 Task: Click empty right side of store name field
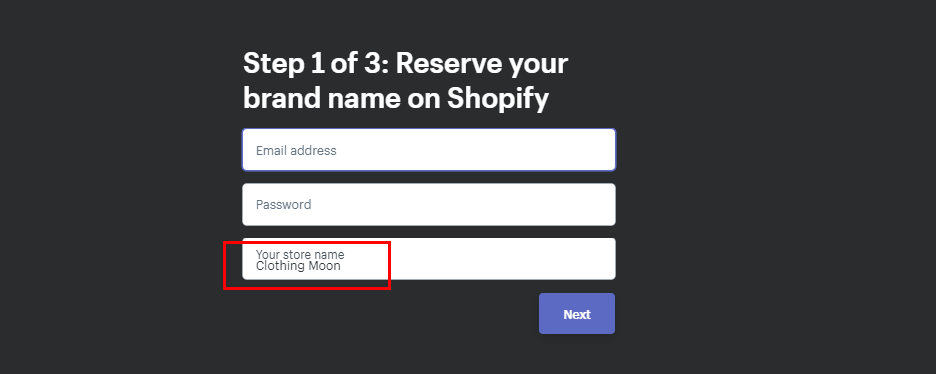[x=507, y=259]
